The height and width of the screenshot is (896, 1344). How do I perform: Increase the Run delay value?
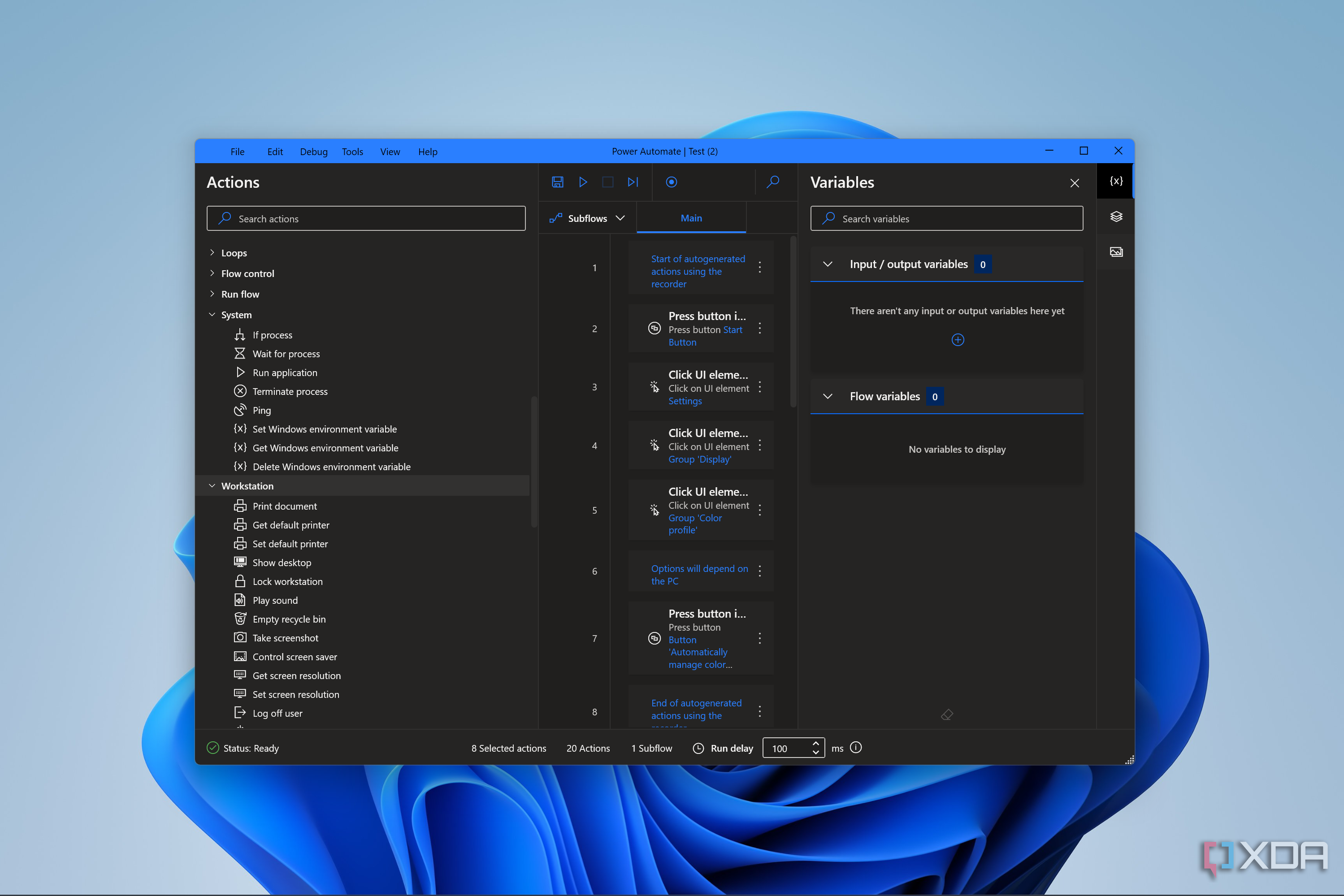tap(815, 743)
